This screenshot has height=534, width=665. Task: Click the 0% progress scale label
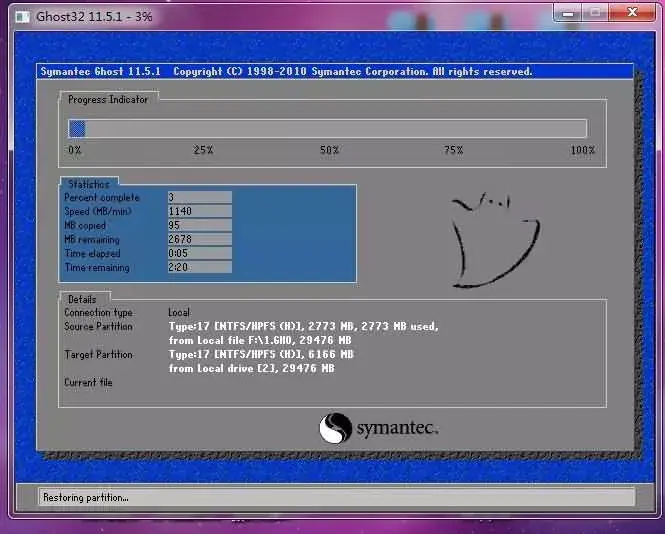pyautogui.click(x=75, y=150)
